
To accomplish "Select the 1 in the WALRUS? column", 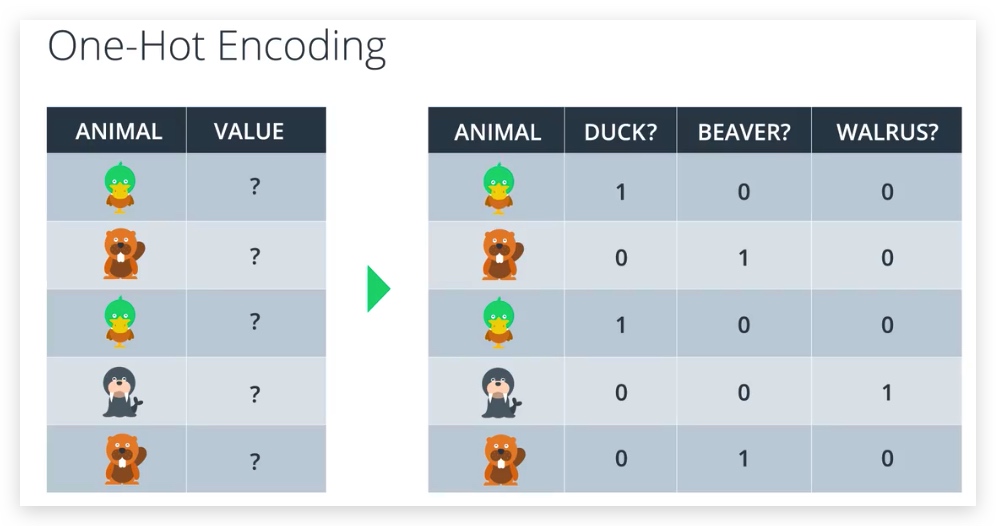I will (x=887, y=393).
